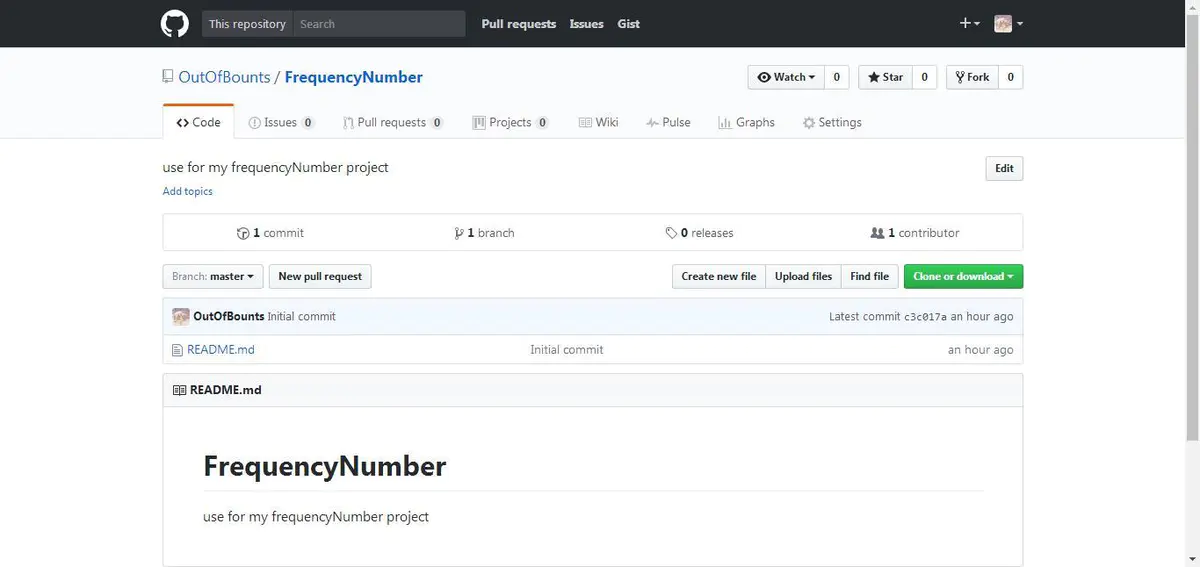Click the repository book icon beside OutOfBounts

tap(168, 77)
